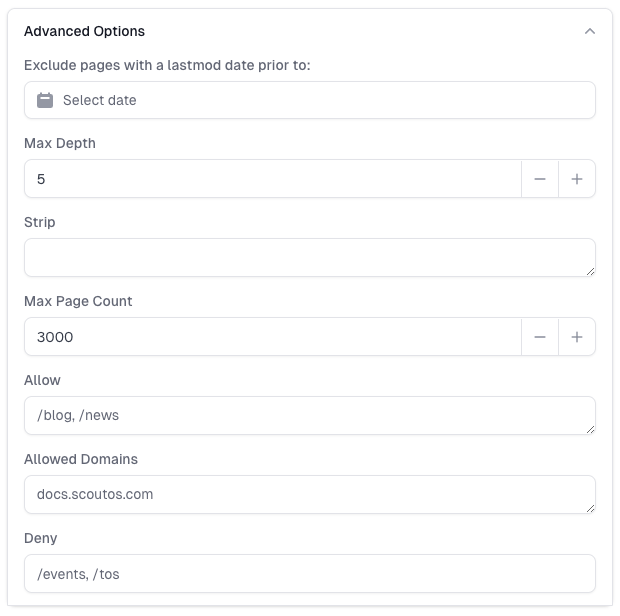Focus the Allowed Domains text area
The height and width of the screenshot is (616, 620).
300,494
